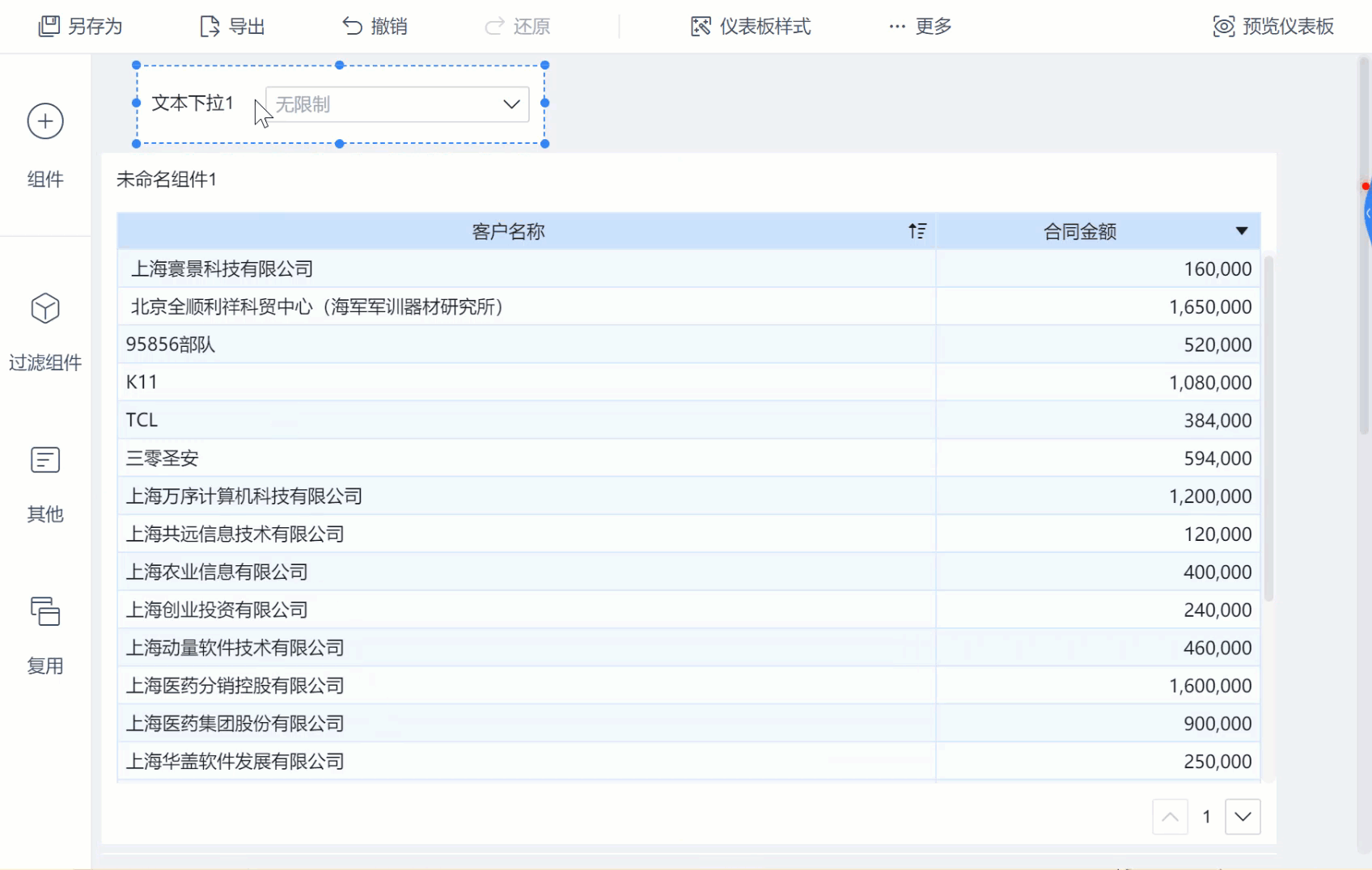Add a component with the plus icon
The image size is (1372, 870).
point(45,121)
